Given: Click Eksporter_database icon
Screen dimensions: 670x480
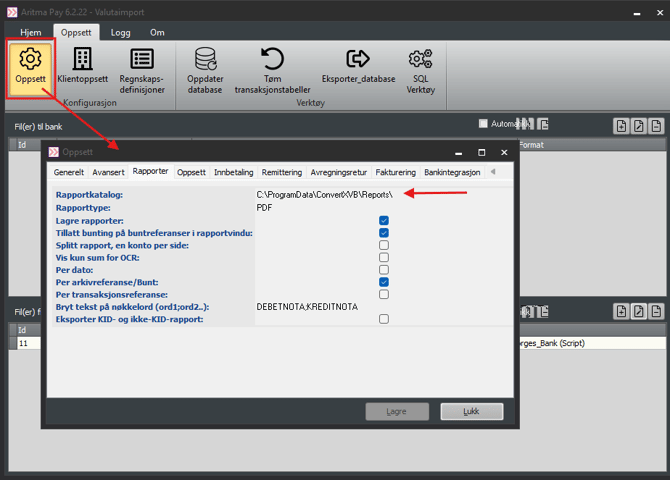Looking at the screenshot, I should coord(358,68).
